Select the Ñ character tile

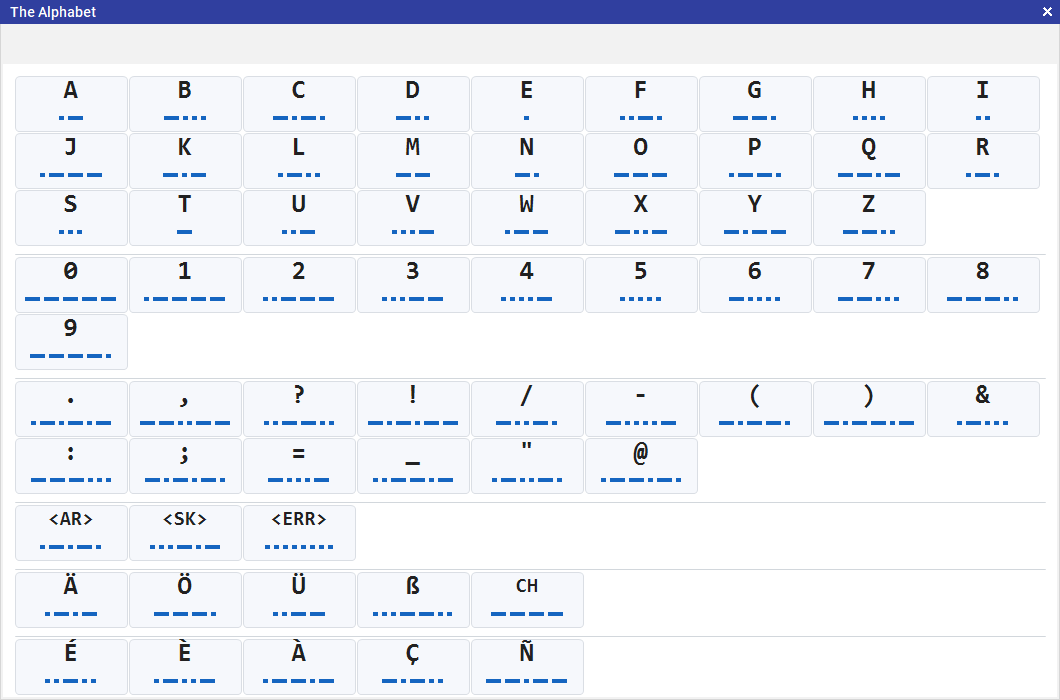(x=527, y=667)
